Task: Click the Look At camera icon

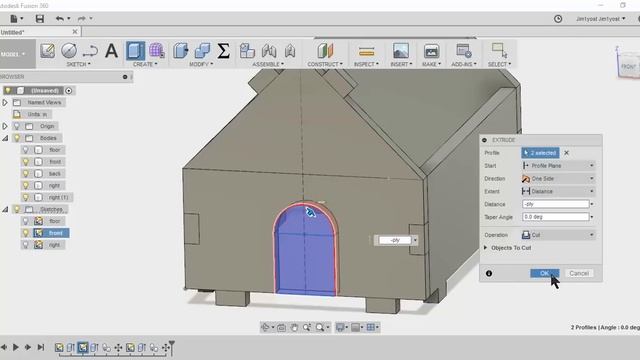Action: tap(281, 327)
